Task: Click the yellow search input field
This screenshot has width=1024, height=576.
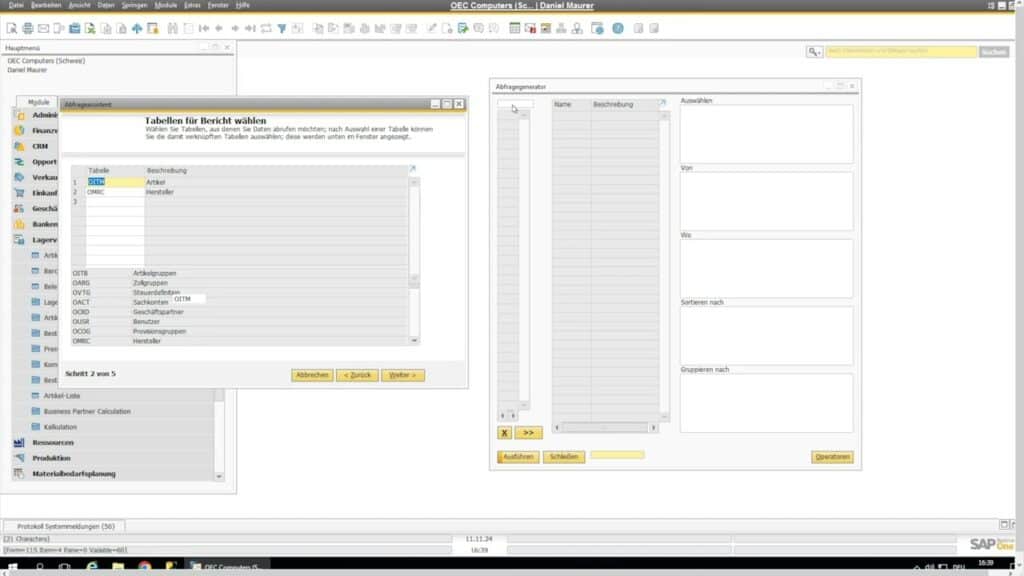Action: (901, 51)
